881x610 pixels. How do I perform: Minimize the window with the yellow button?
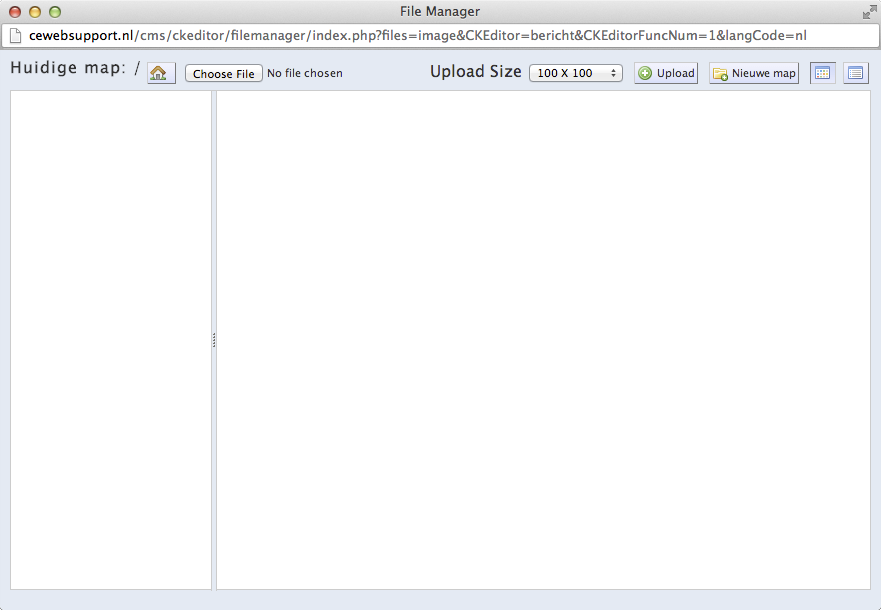pos(35,12)
